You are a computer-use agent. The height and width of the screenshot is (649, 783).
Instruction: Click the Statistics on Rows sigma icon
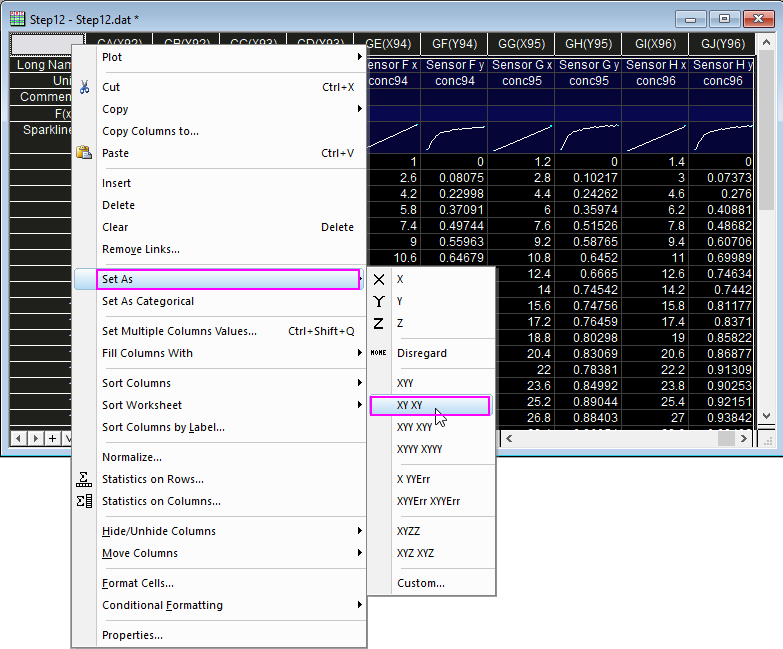pyautogui.click(x=84, y=479)
